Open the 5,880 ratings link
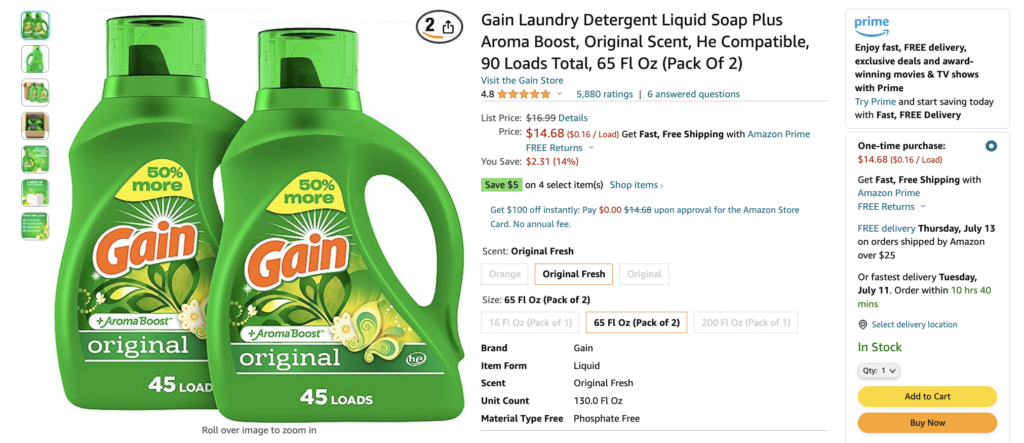The image size is (1024, 443). [x=604, y=94]
